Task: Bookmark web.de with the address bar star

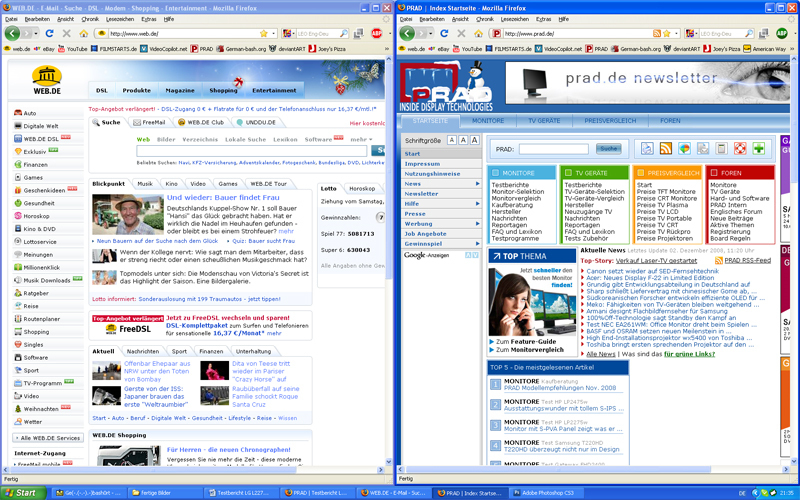Action: [x=264, y=33]
